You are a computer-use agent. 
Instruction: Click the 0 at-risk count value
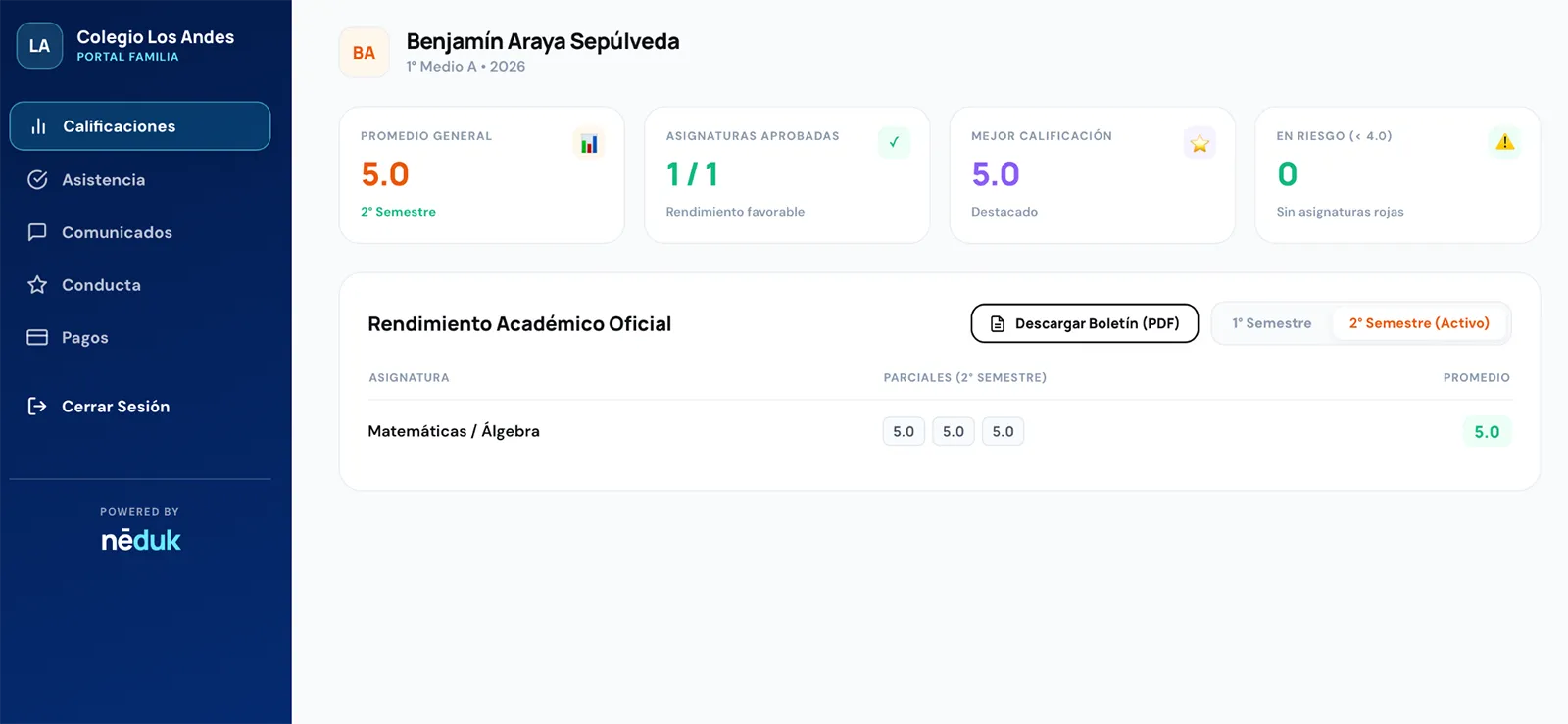tap(1288, 174)
